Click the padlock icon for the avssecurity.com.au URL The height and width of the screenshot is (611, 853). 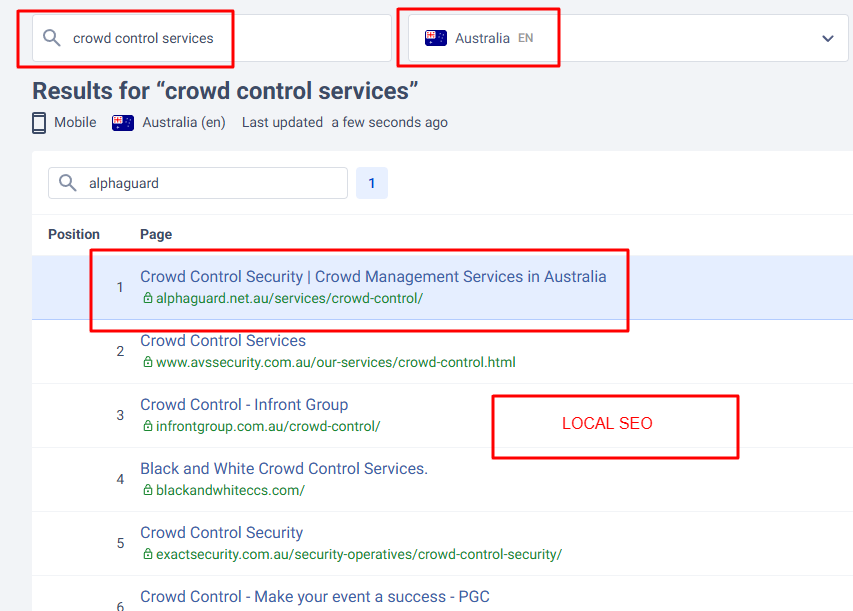pos(147,362)
